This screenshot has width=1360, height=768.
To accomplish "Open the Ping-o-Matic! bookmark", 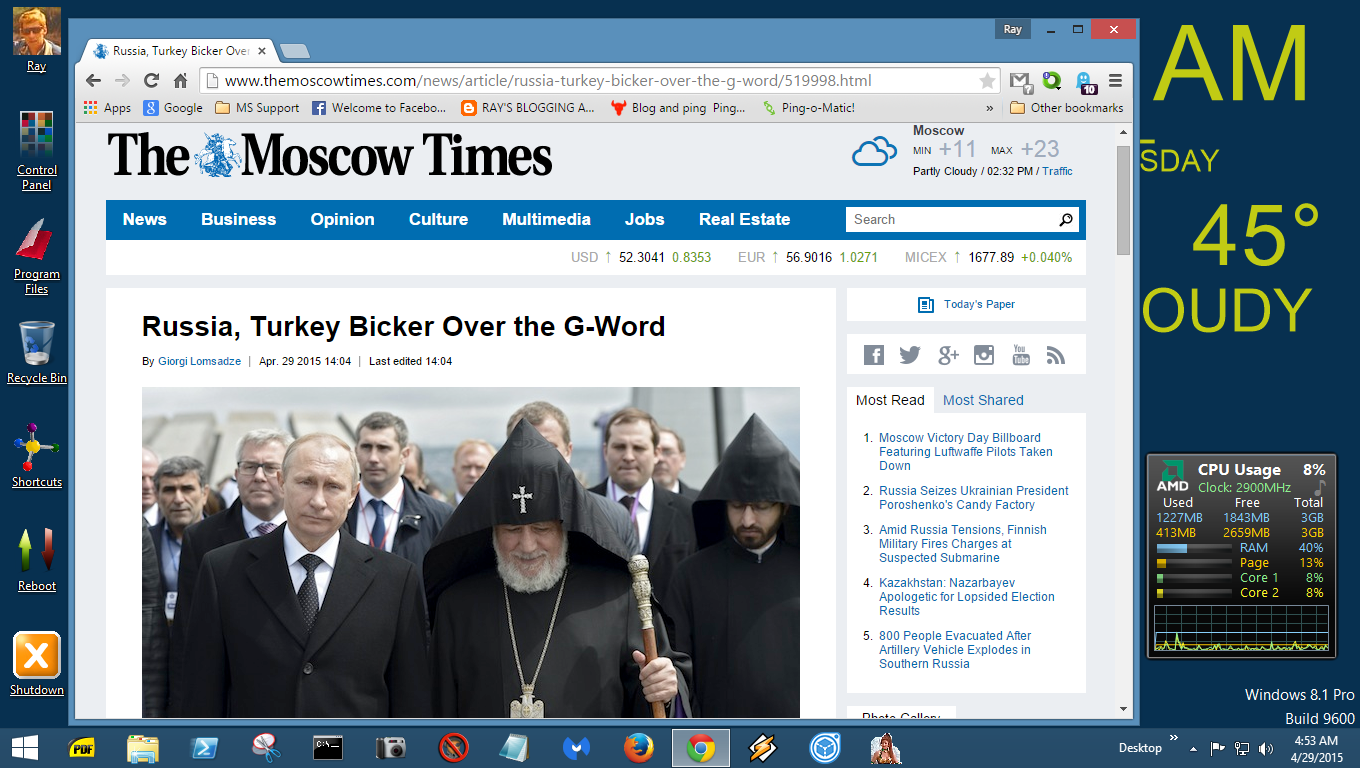I will pyautogui.click(x=808, y=108).
